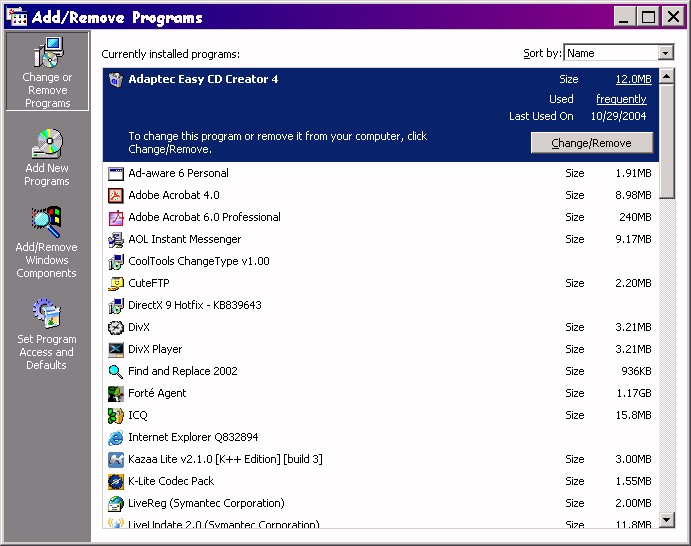Open the frequently used link
This screenshot has width=691, height=546.
[x=621, y=99]
